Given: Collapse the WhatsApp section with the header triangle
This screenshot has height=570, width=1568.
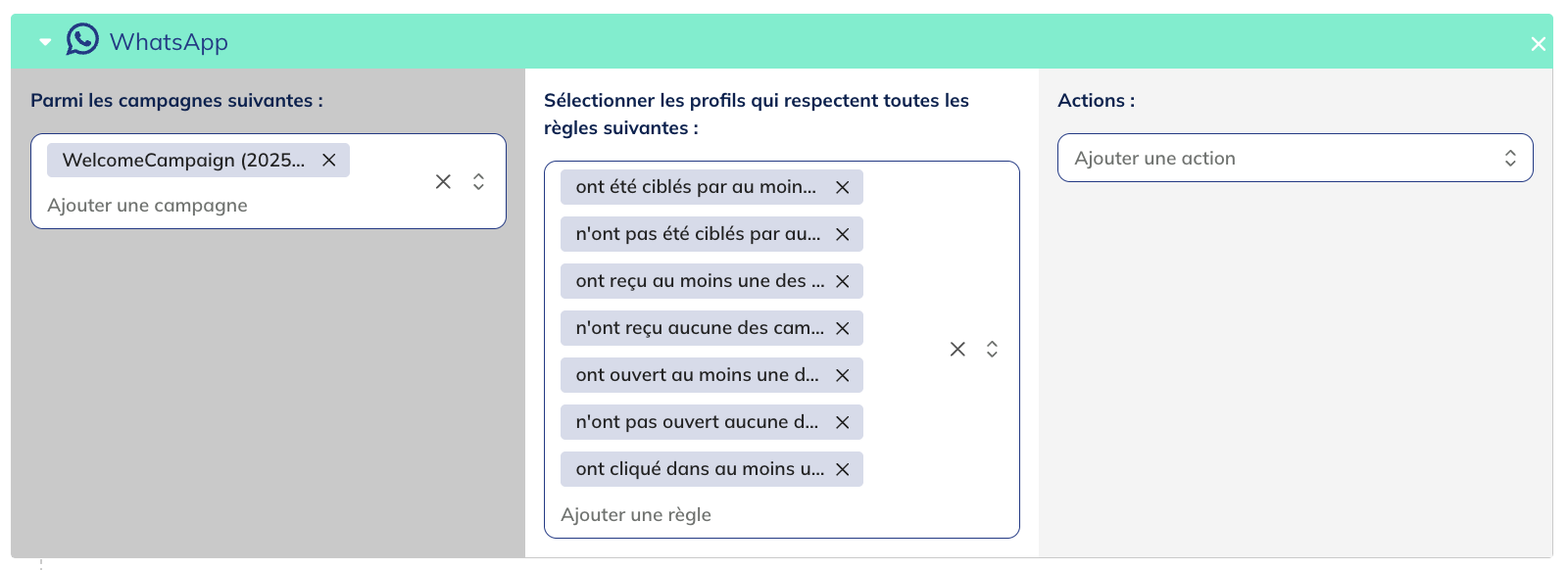Looking at the screenshot, I should [44, 42].
